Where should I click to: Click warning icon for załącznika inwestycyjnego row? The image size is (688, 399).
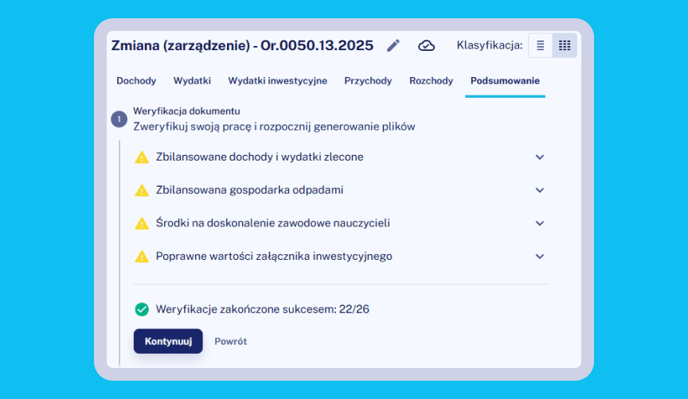point(142,256)
